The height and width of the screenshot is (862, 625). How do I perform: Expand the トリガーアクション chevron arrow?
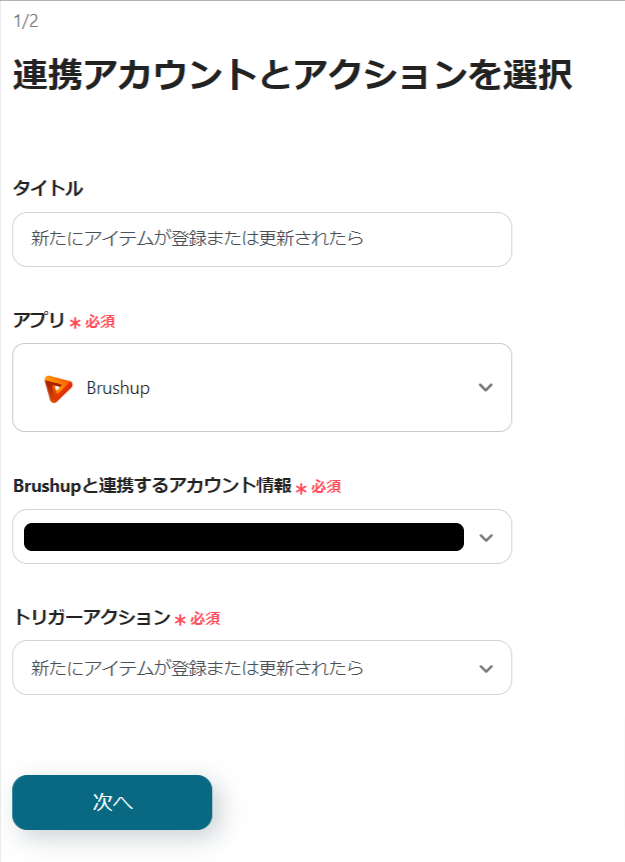486,668
